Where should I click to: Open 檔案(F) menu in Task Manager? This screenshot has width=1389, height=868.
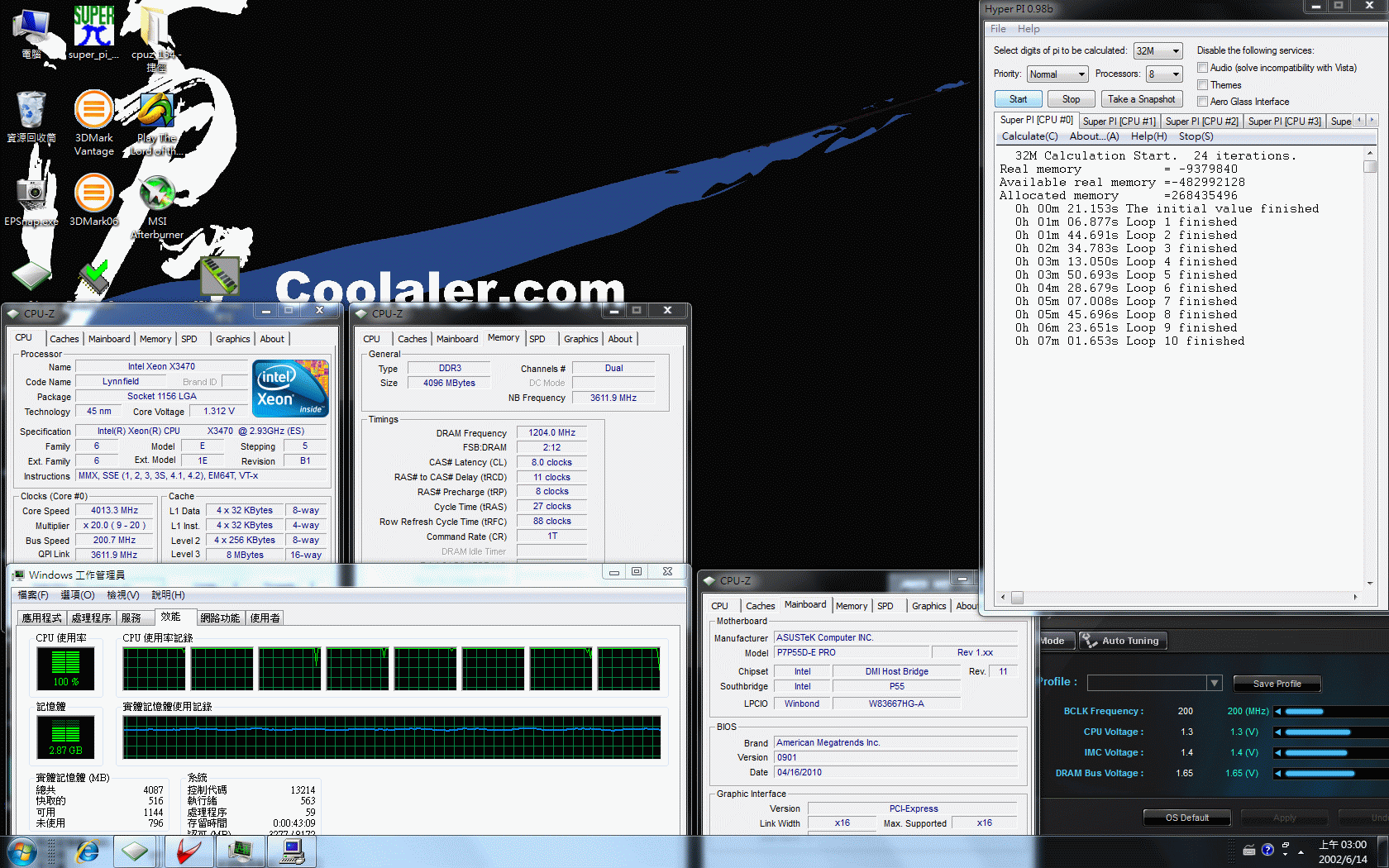click(x=33, y=595)
